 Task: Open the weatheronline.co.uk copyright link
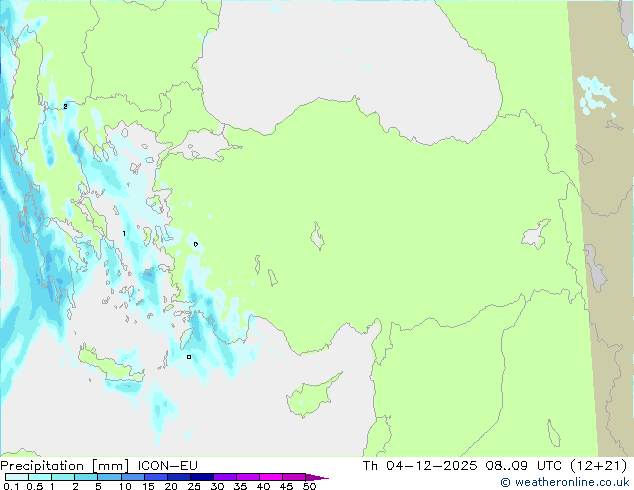pos(565,482)
